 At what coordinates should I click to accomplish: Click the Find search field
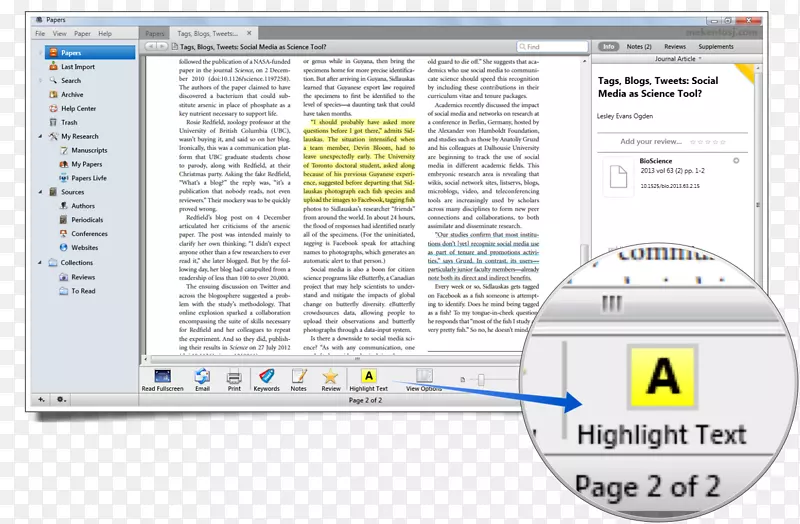(552, 46)
